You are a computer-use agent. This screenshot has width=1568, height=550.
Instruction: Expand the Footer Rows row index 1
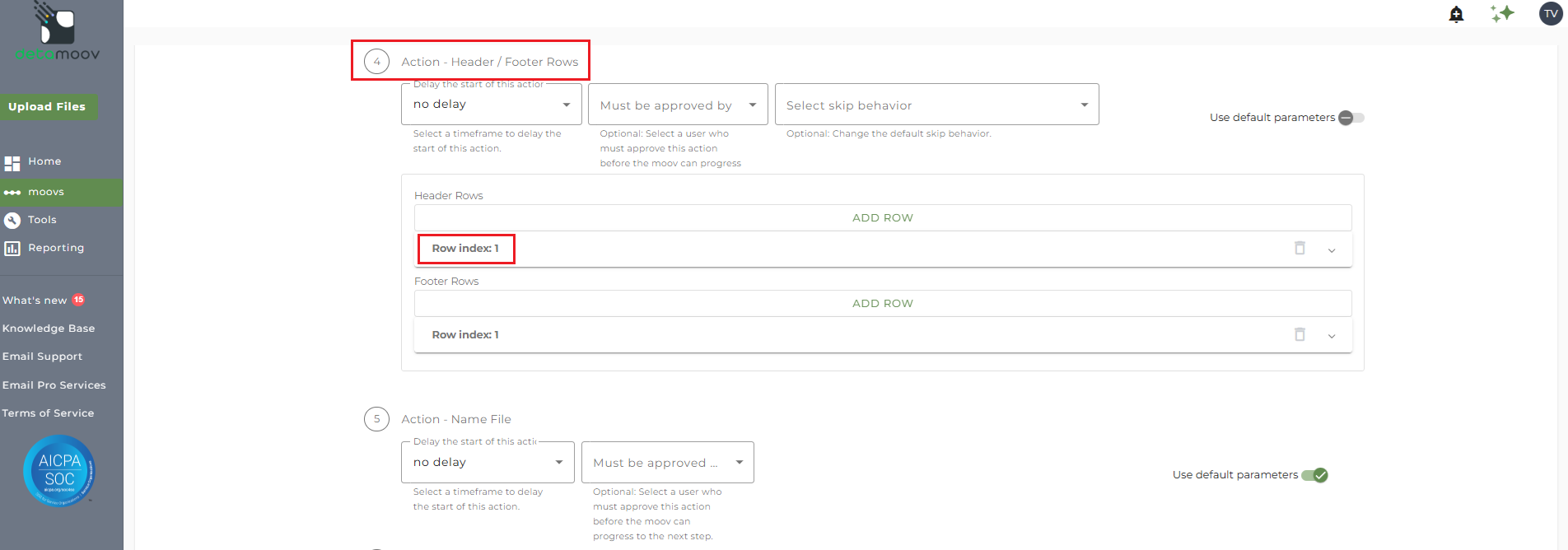[x=1332, y=336]
